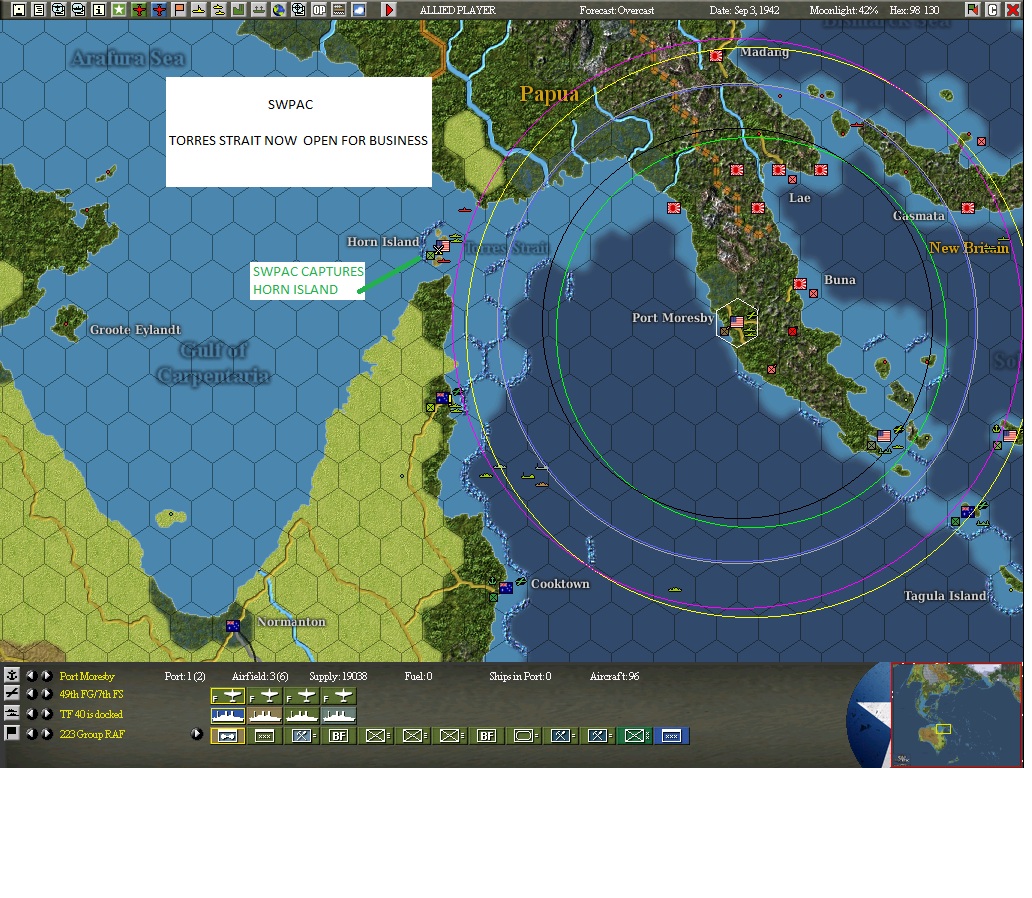This screenshot has height=898, width=1032.
Task: Click the ship icon beside TF 40
Action: (x=11, y=713)
